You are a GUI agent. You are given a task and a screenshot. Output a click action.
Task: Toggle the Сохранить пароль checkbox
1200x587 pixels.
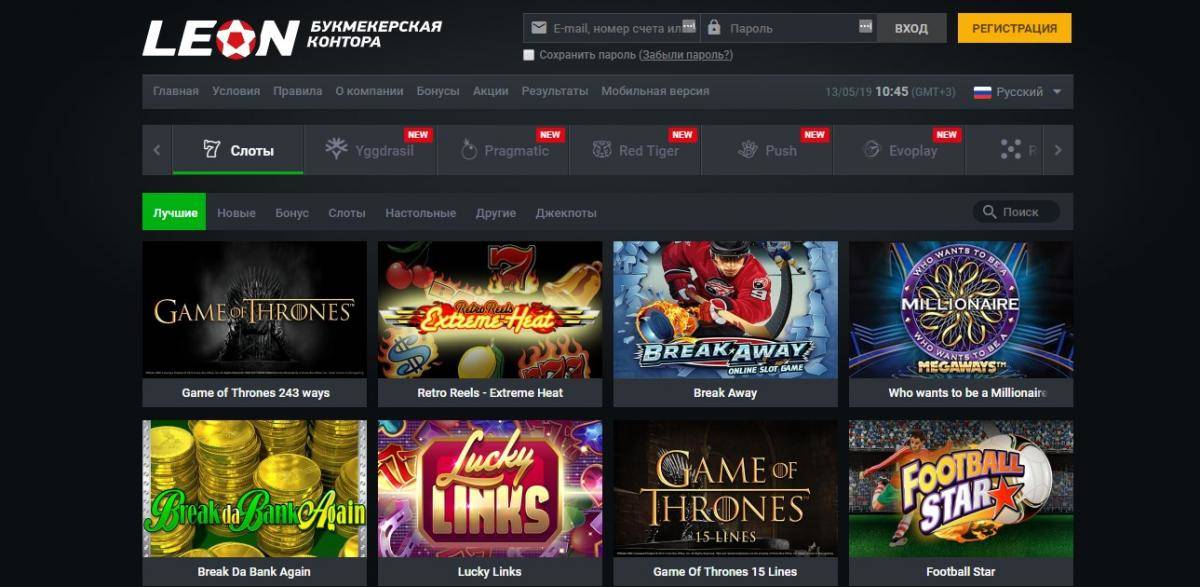(529, 55)
